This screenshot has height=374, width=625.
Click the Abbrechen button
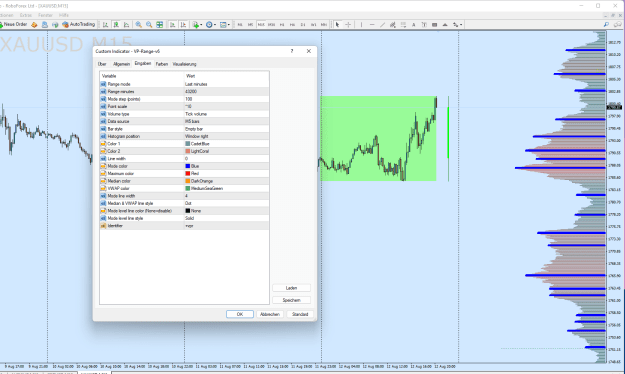tap(270, 314)
